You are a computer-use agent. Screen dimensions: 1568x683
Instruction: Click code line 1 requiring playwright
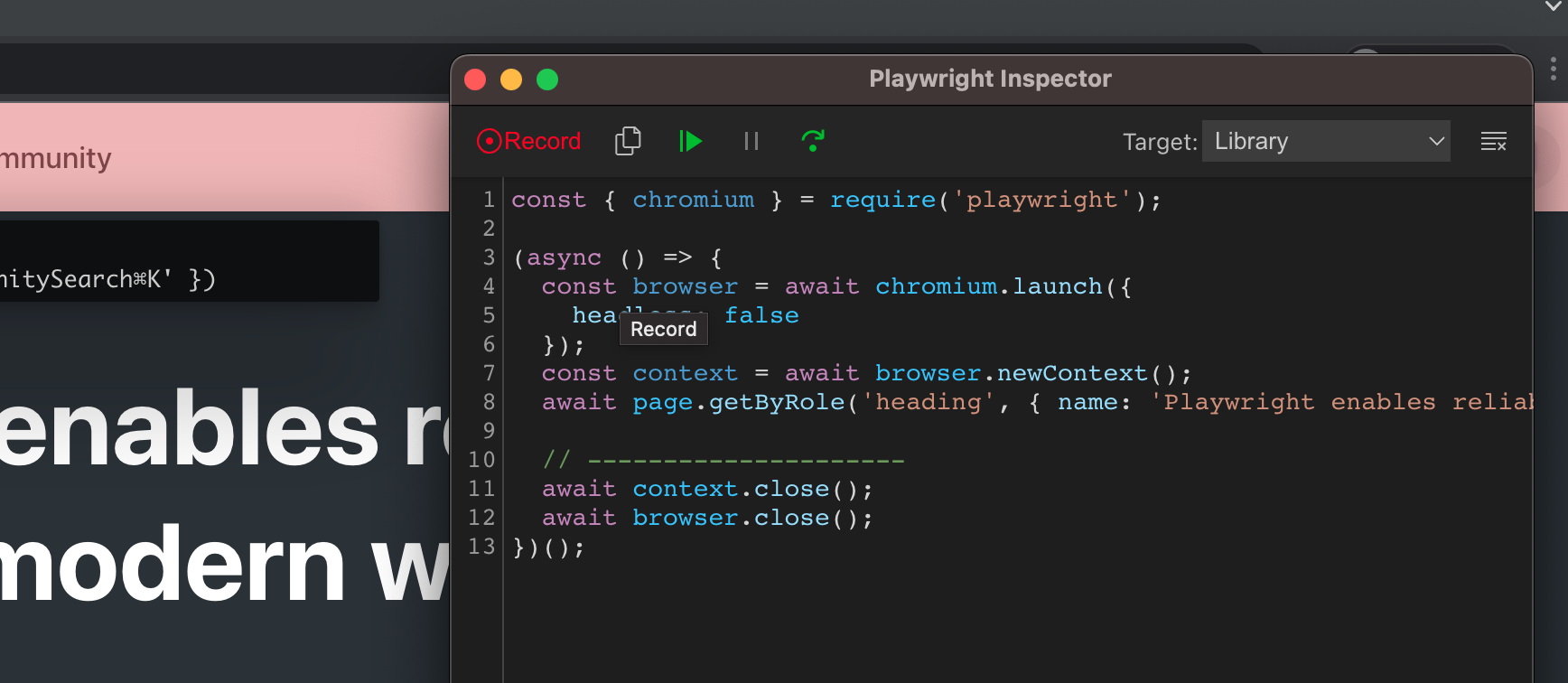point(835,200)
